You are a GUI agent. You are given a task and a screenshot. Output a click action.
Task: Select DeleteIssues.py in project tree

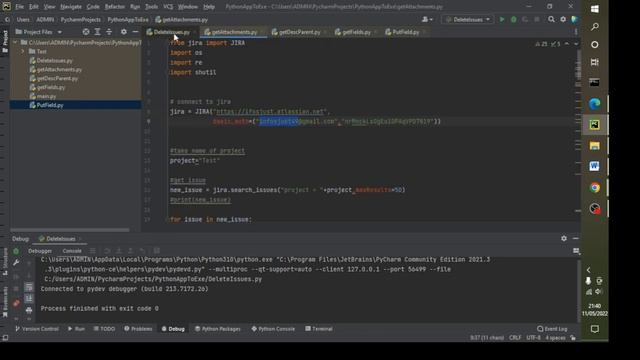tap(54, 60)
